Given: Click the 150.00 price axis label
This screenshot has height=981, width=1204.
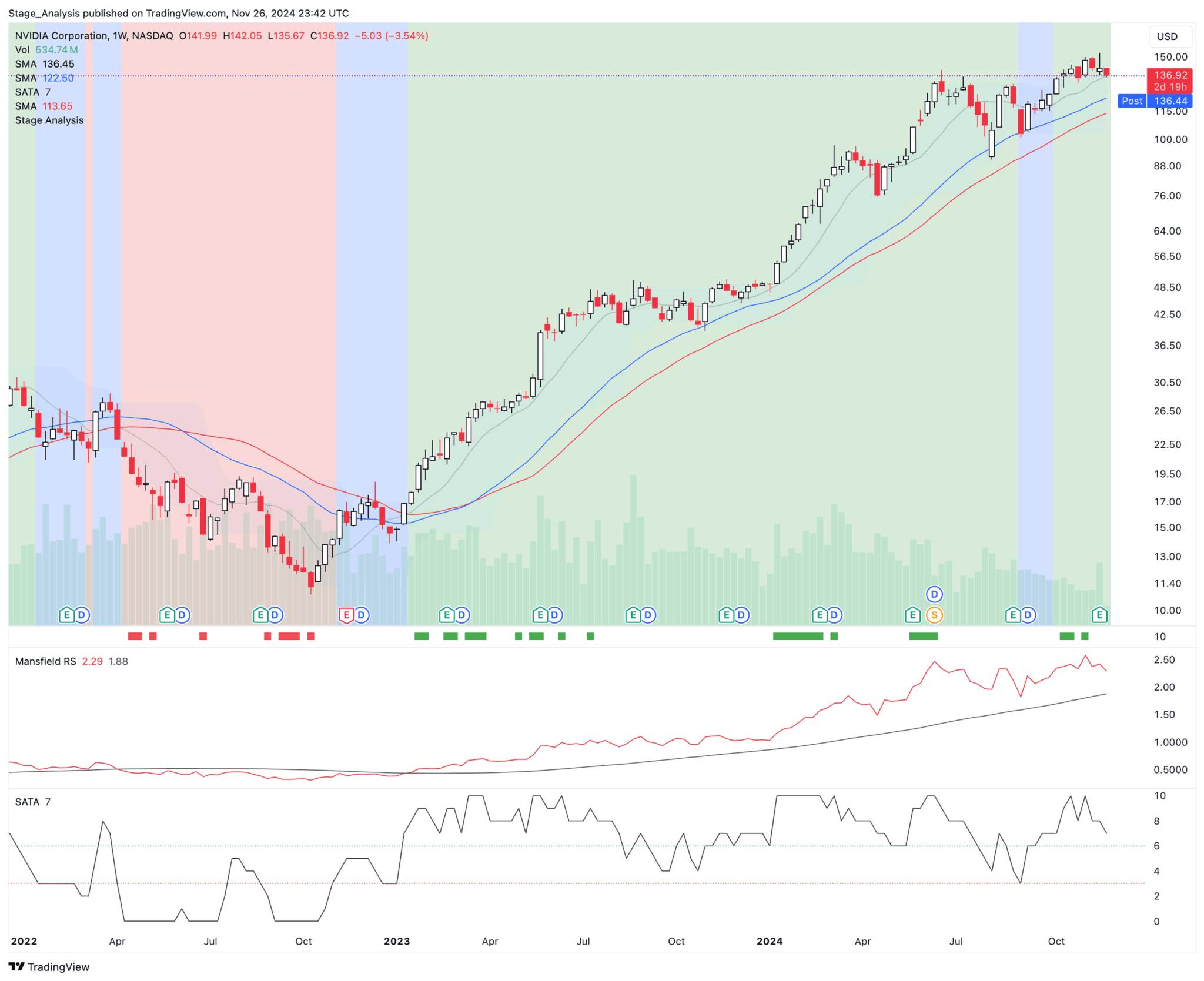Looking at the screenshot, I should (x=1170, y=57).
